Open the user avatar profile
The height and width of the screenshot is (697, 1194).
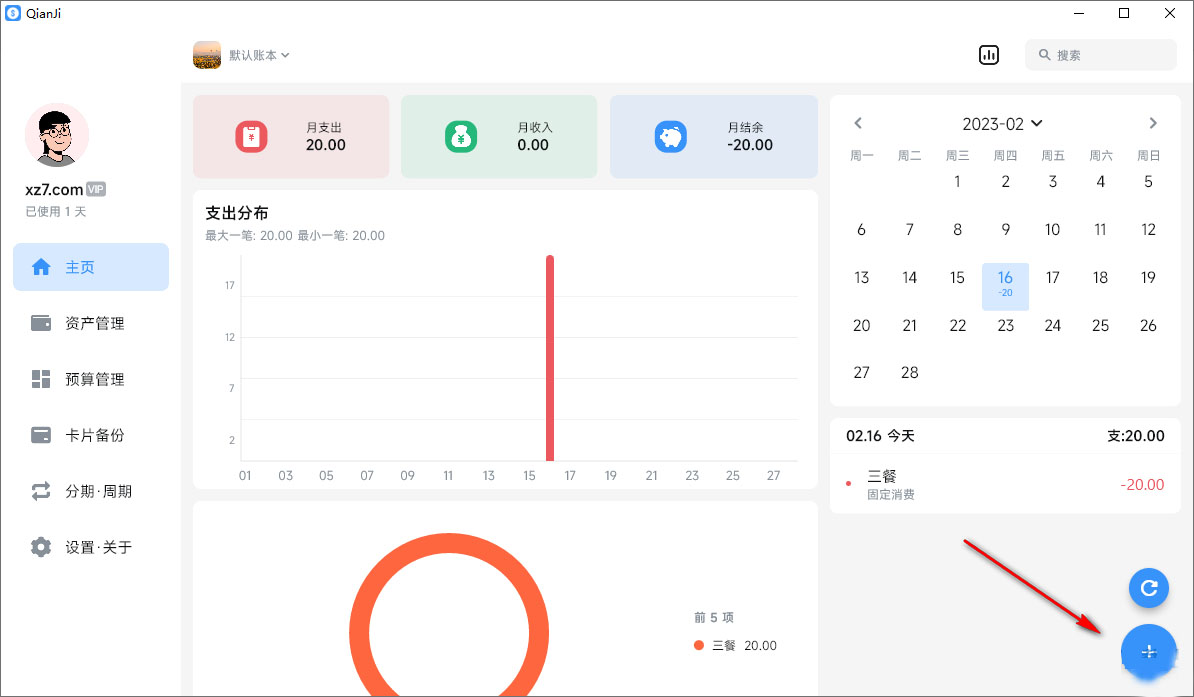coord(57,135)
